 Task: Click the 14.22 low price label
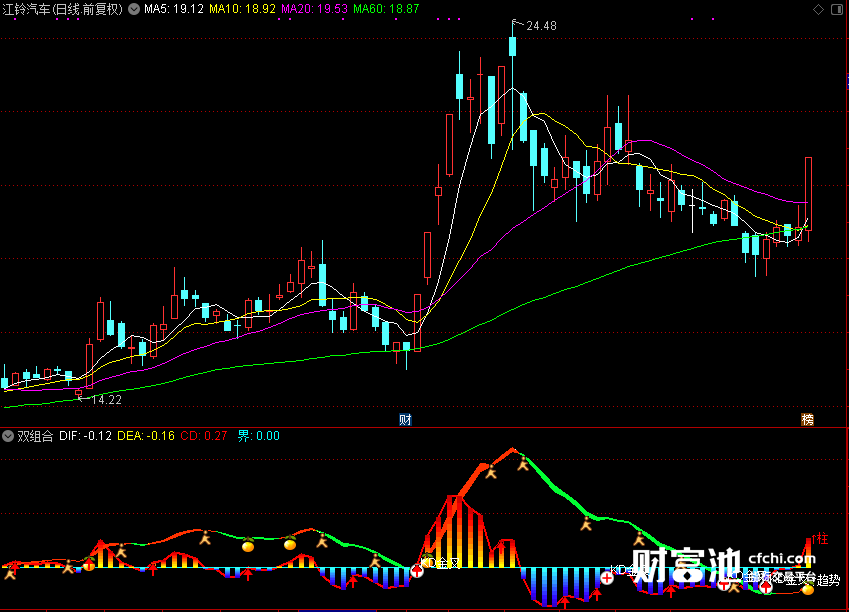click(x=106, y=400)
